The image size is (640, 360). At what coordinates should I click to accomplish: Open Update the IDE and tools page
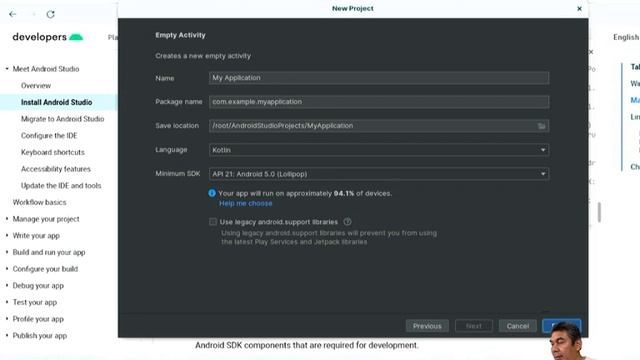coord(61,186)
